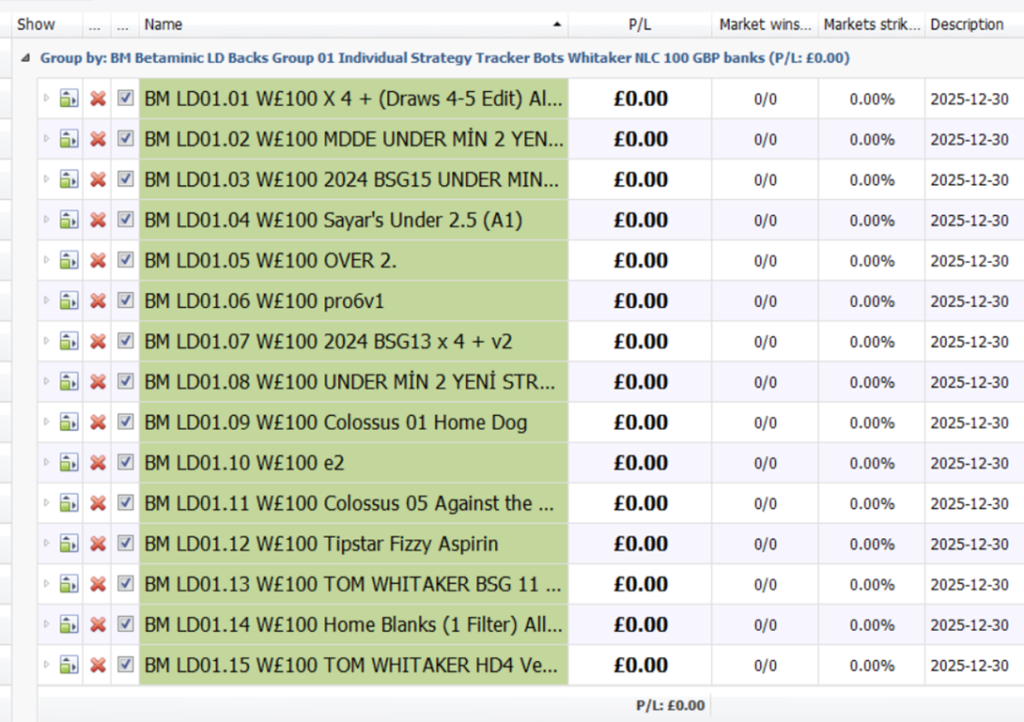Toggle checkbox for BM LD01.14 Home Blanks
This screenshot has height=722, width=1024.
coord(125,624)
